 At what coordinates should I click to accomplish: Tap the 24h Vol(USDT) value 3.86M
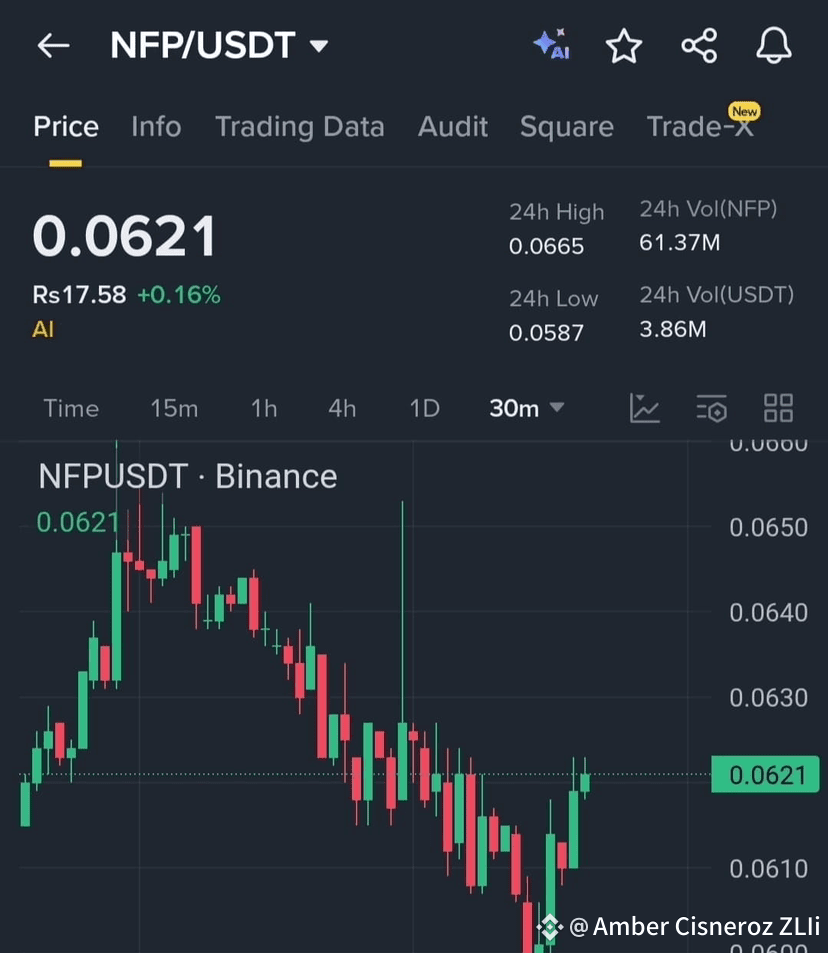[673, 329]
